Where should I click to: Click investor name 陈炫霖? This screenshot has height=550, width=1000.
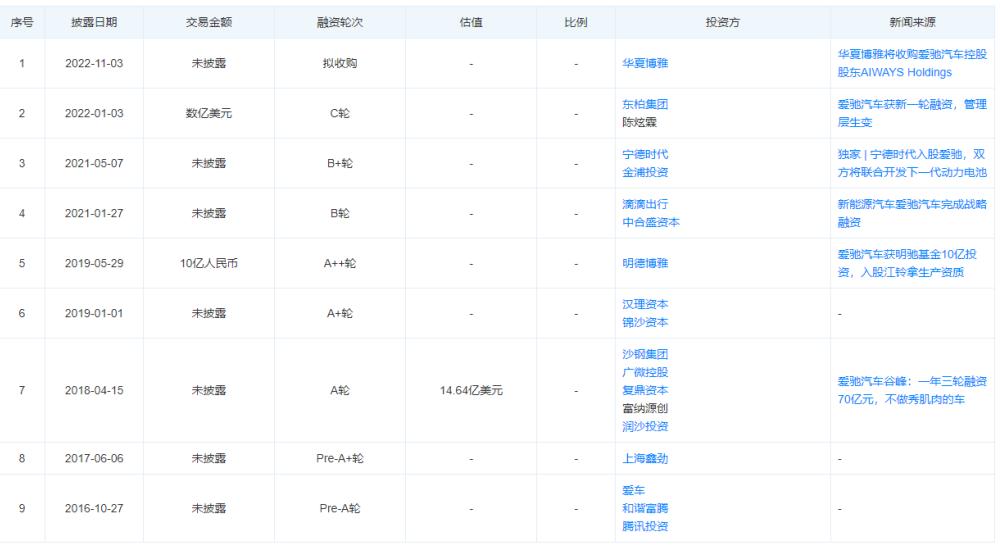click(x=639, y=122)
